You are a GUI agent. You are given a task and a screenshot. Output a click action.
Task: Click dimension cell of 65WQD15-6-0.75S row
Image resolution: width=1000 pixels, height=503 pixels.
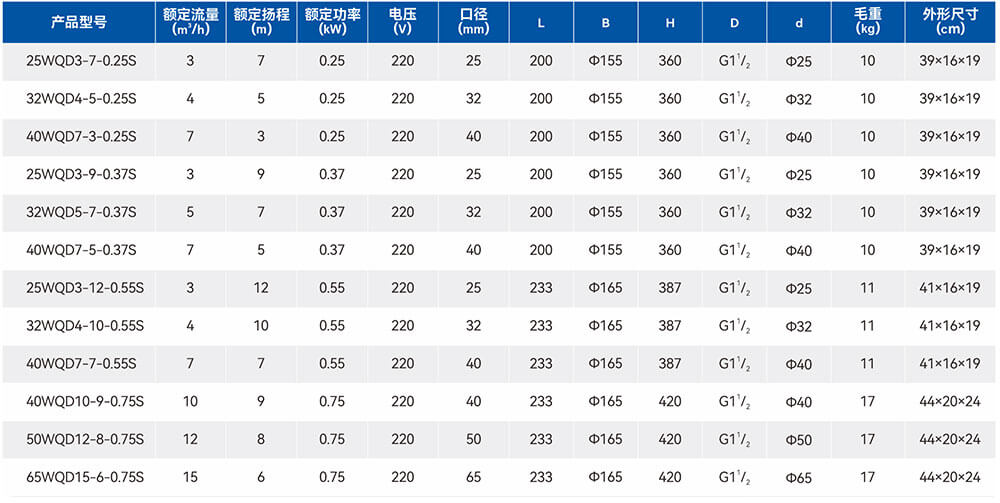point(950,478)
